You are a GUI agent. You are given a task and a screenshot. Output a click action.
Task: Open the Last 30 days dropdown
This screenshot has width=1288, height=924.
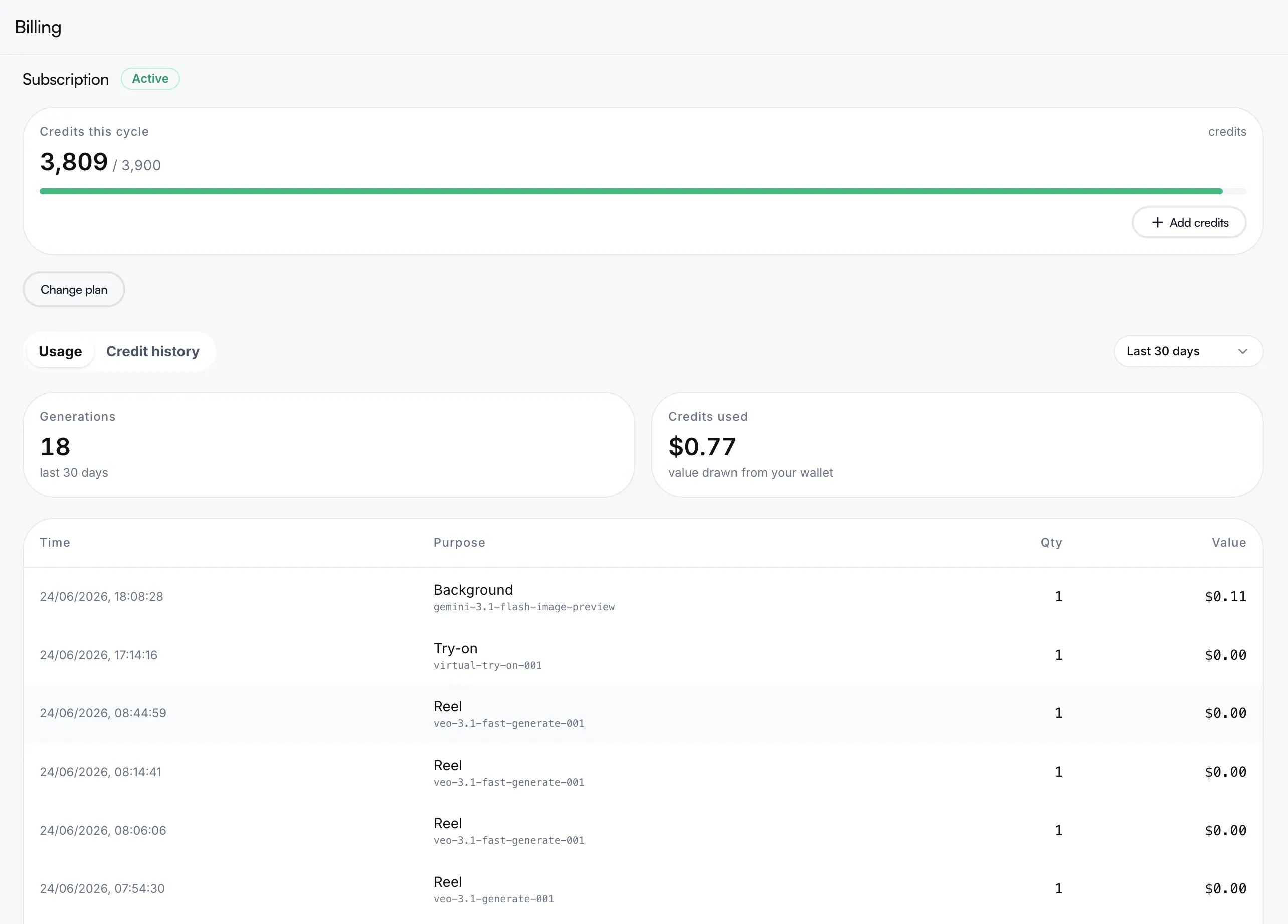[x=1188, y=351]
